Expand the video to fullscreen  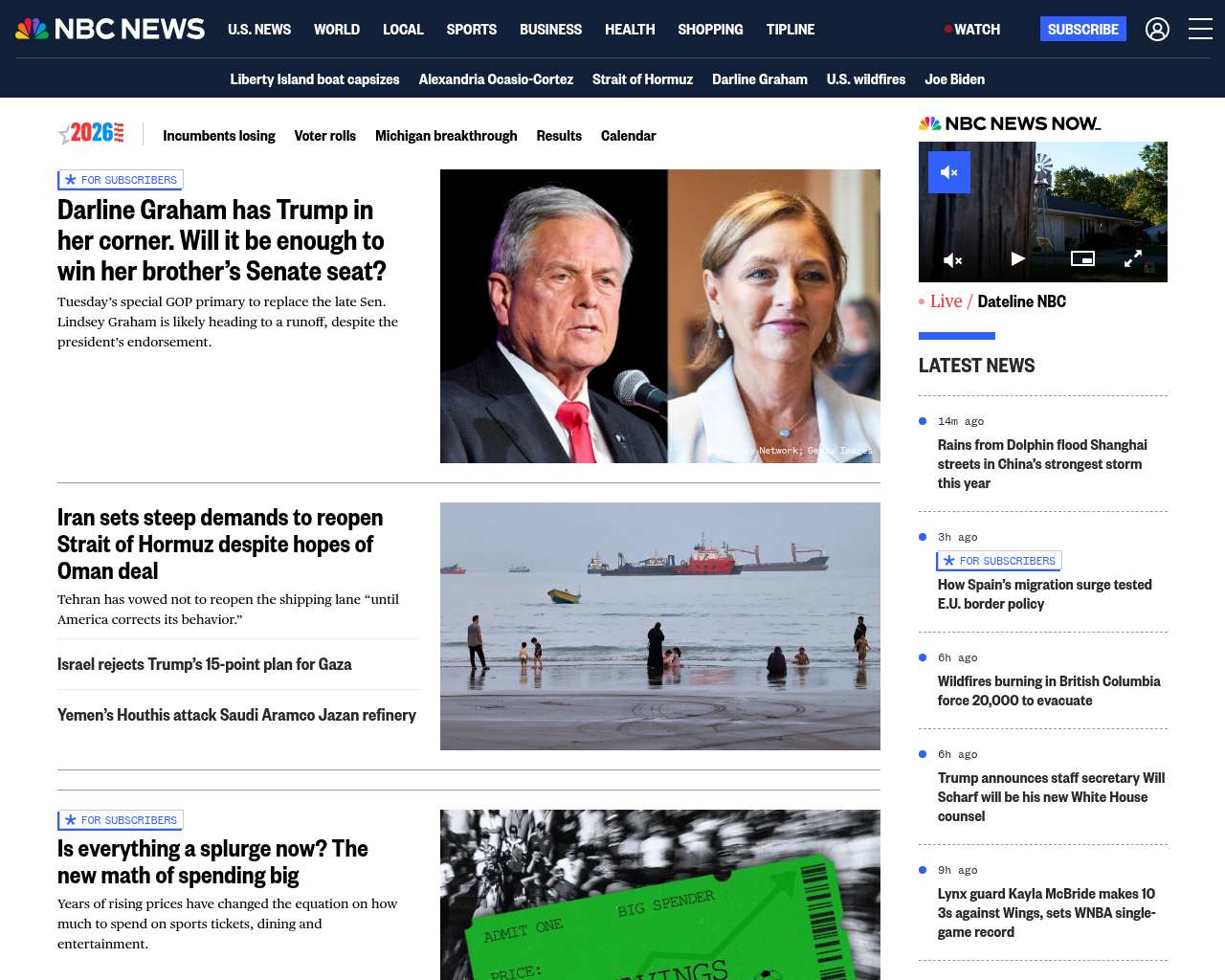(1133, 258)
